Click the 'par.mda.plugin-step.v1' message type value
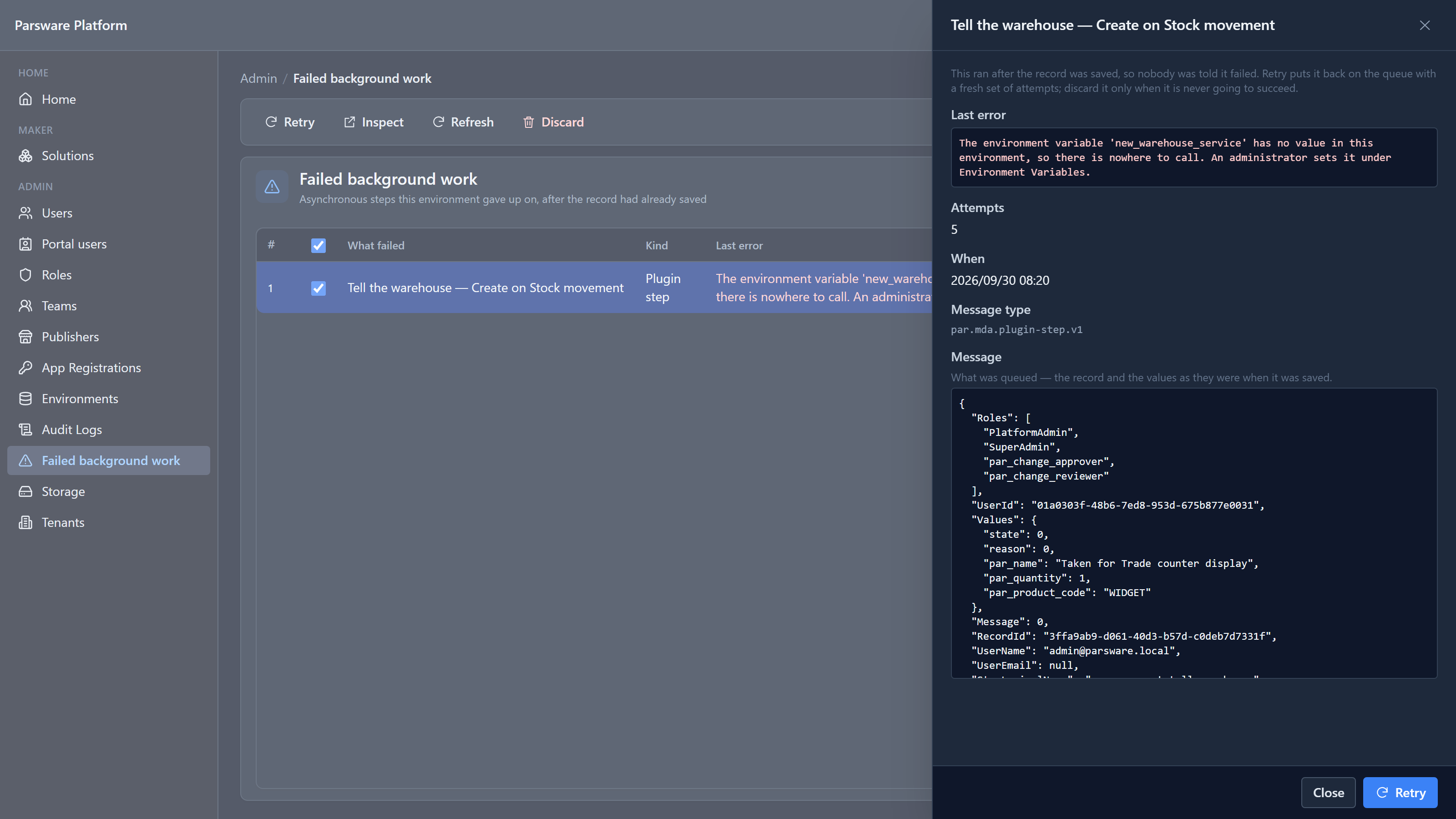The height and width of the screenshot is (819, 1456). pyautogui.click(x=1016, y=329)
